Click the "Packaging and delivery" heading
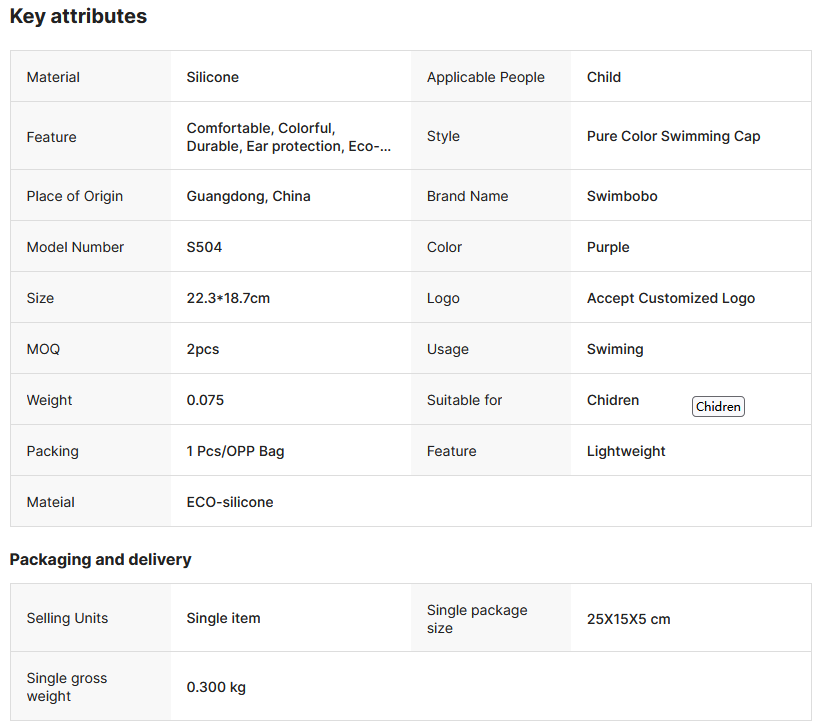Image resolution: width=821 pixels, height=728 pixels. point(100,560)
